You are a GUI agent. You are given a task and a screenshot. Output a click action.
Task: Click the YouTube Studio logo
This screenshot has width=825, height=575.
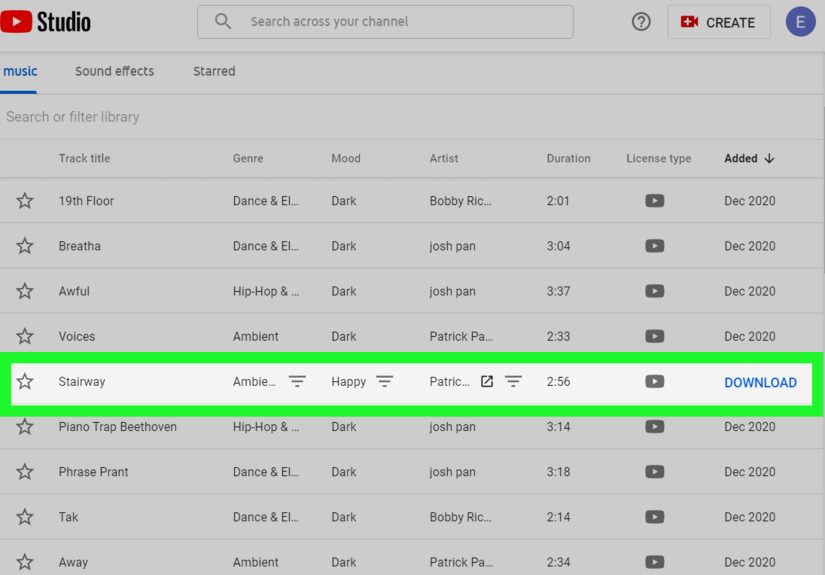tap(46, 22)
